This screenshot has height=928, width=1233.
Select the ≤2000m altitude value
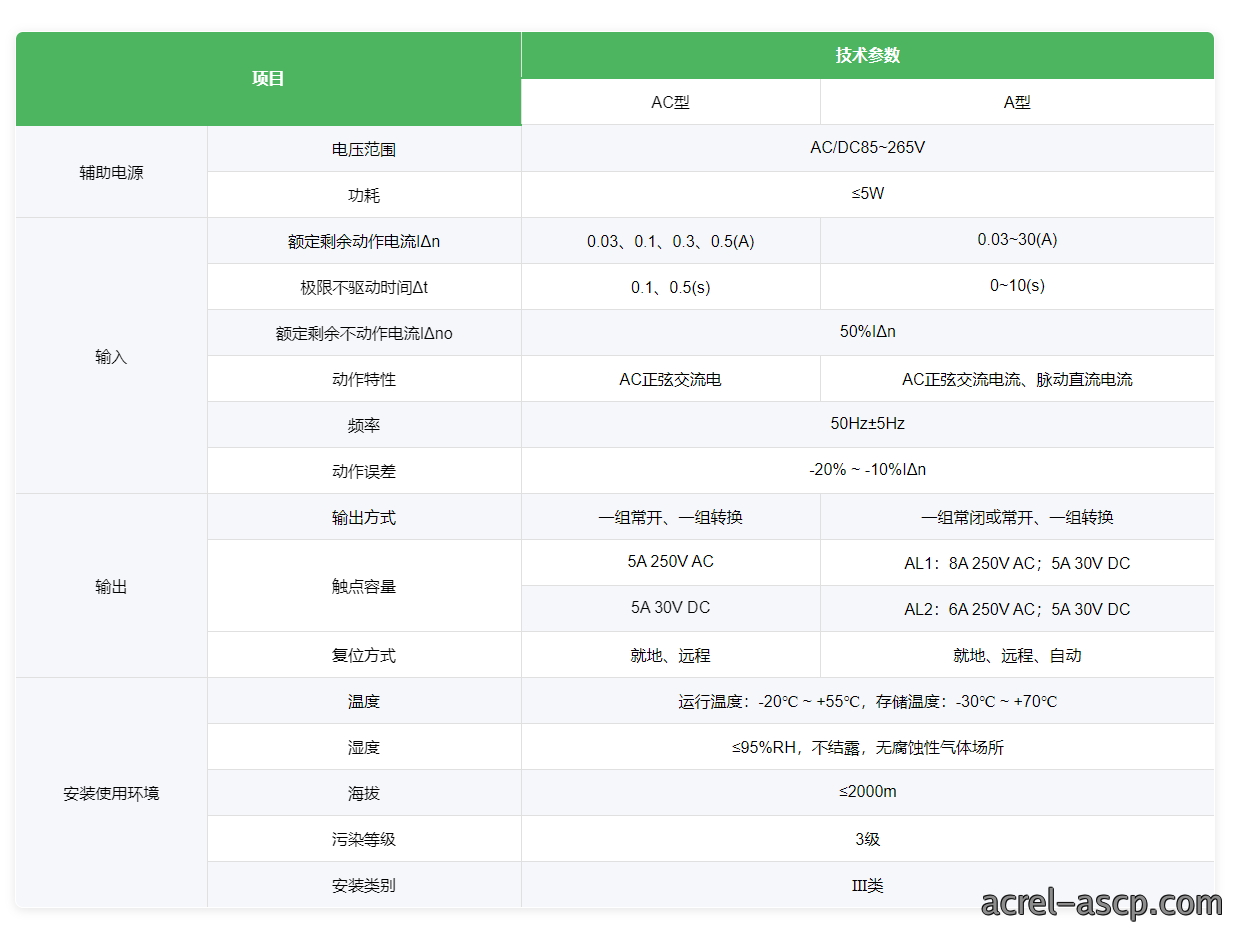[x=867, y=792]
